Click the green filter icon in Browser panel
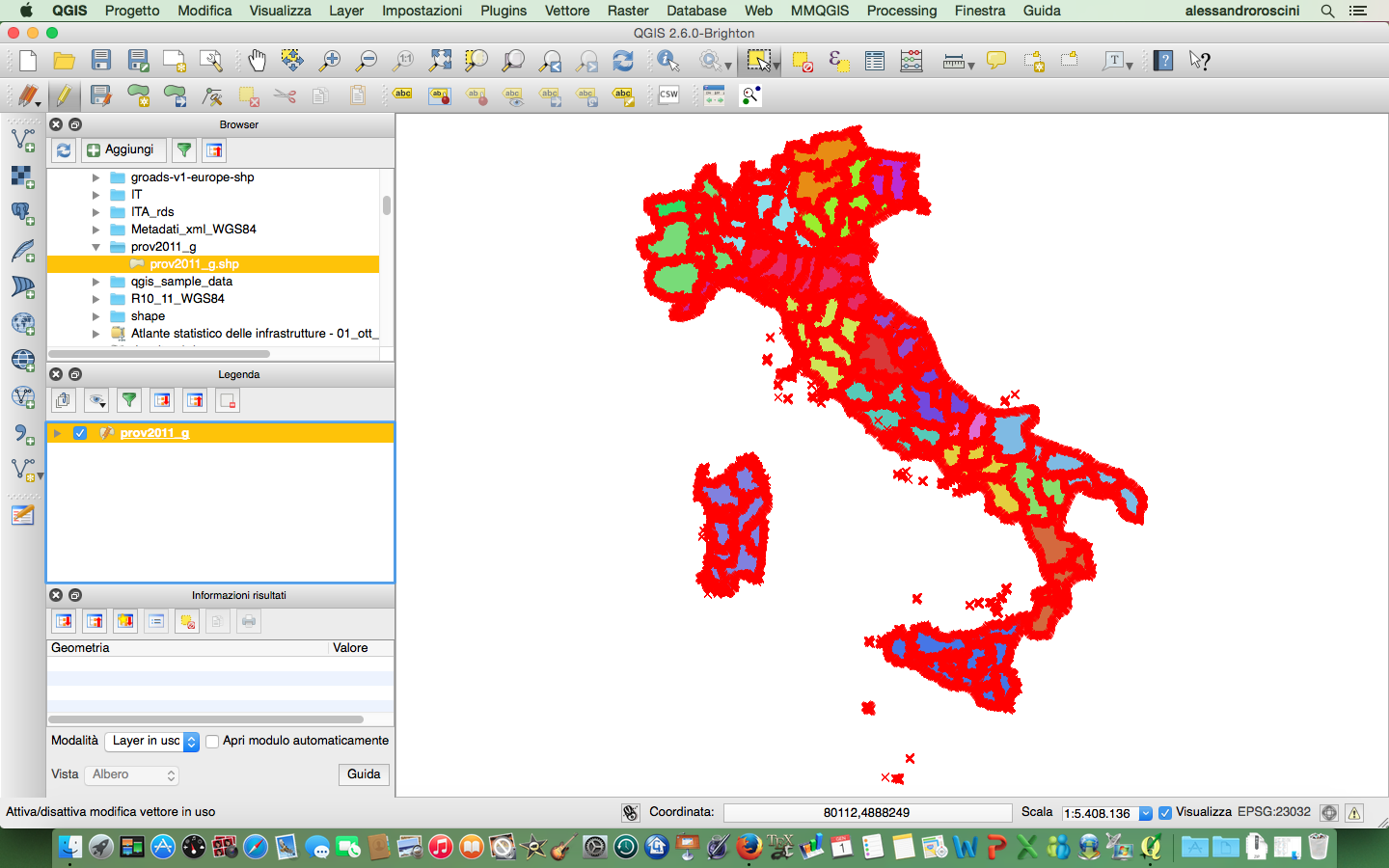 183,150
